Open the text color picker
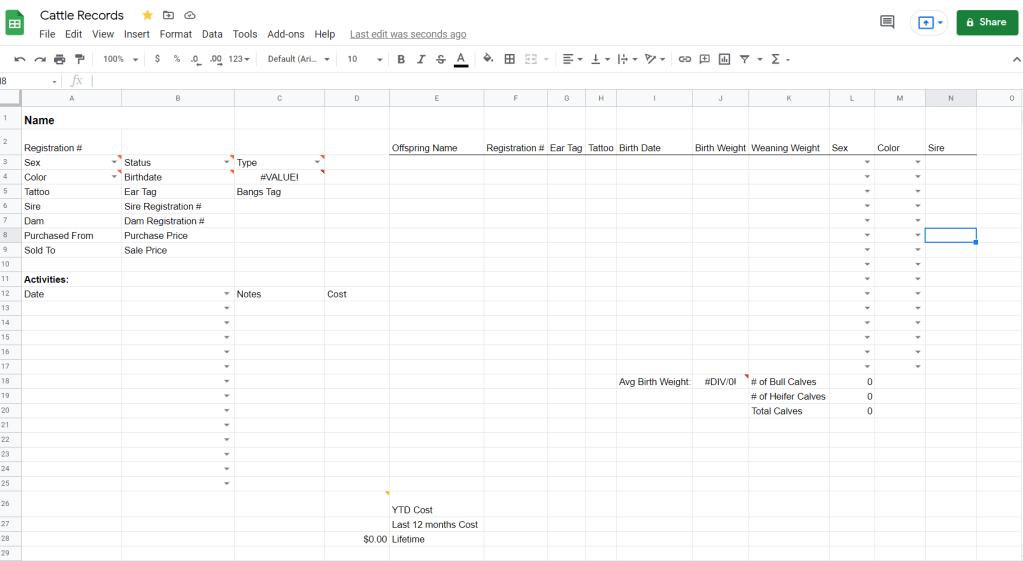This screenshot has width=1023, height=561. click(461, 59)
